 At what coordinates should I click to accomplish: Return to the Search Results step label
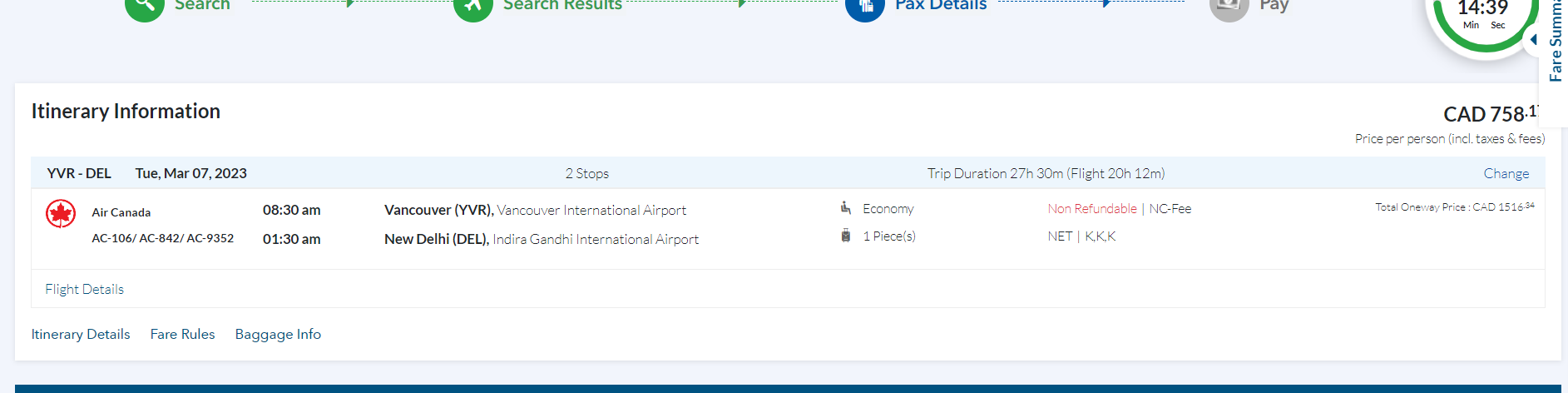(562, 6)
